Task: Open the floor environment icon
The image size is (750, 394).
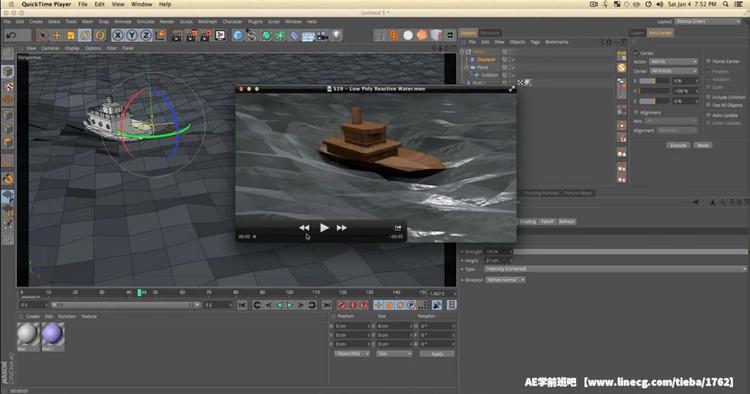Action: pyautogui.click(x=309, y=35)
